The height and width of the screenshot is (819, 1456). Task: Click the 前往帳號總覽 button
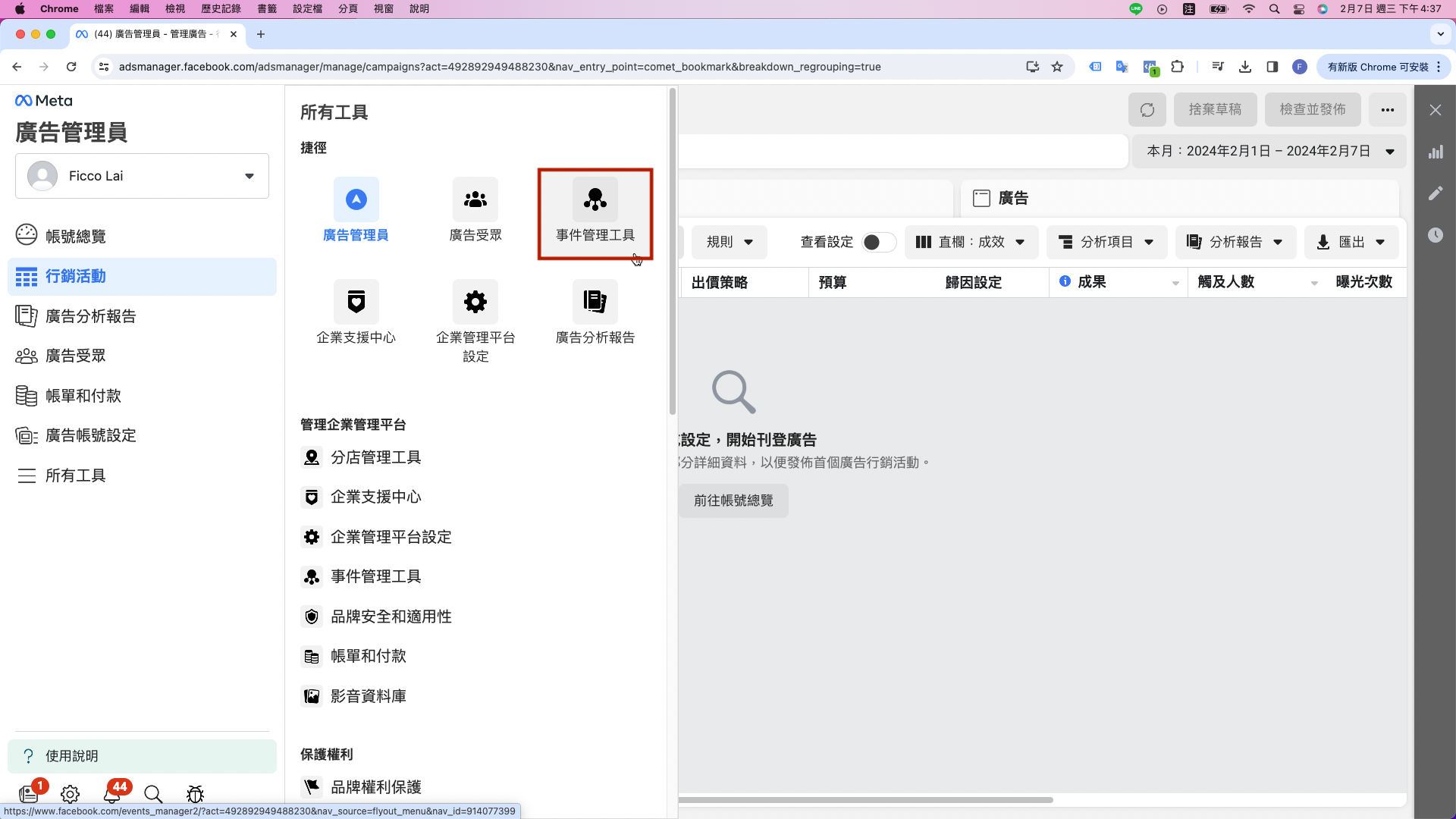(x=733, y=500)
